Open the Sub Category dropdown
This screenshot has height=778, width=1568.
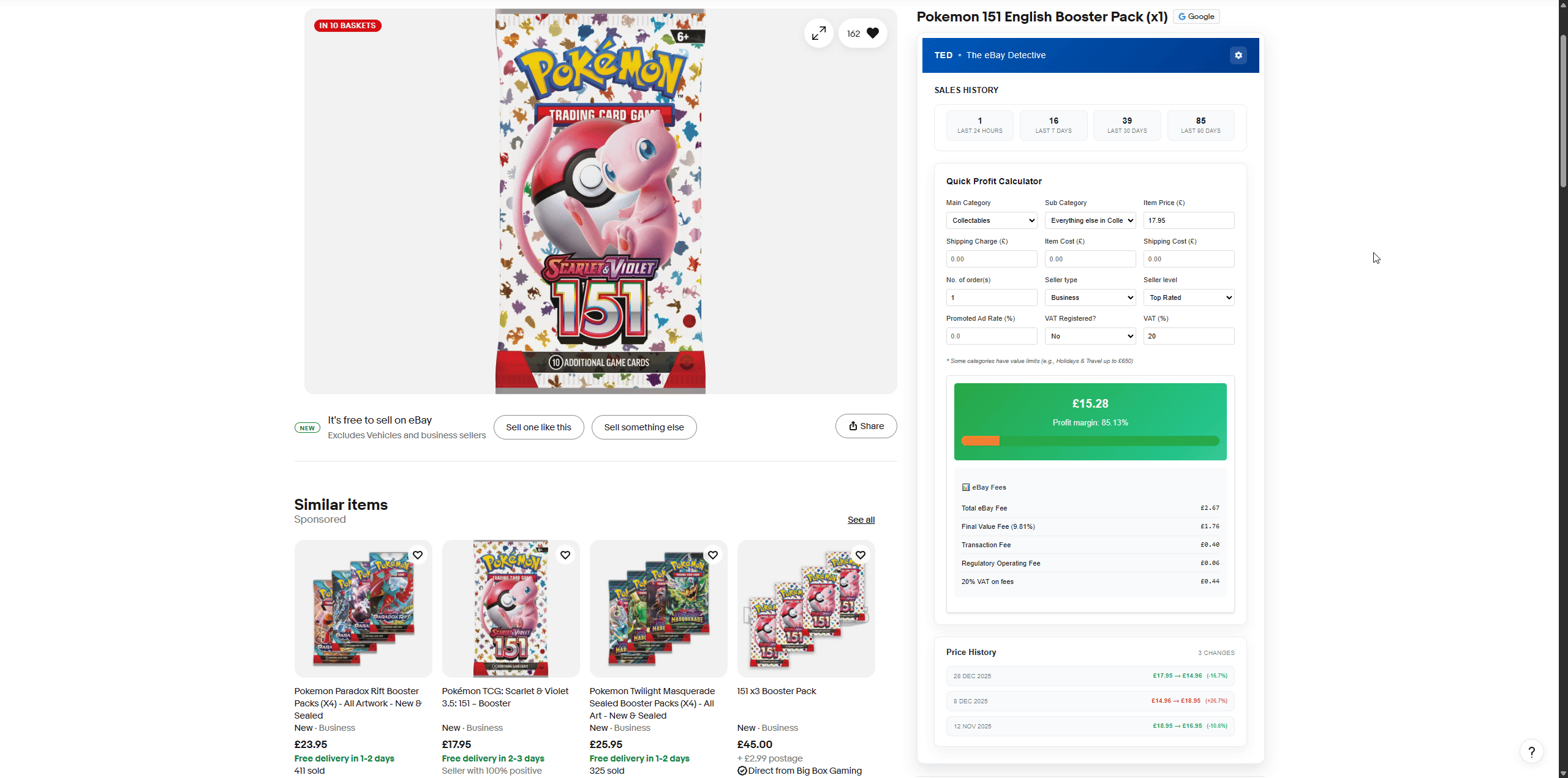[x=1090, y=220]
